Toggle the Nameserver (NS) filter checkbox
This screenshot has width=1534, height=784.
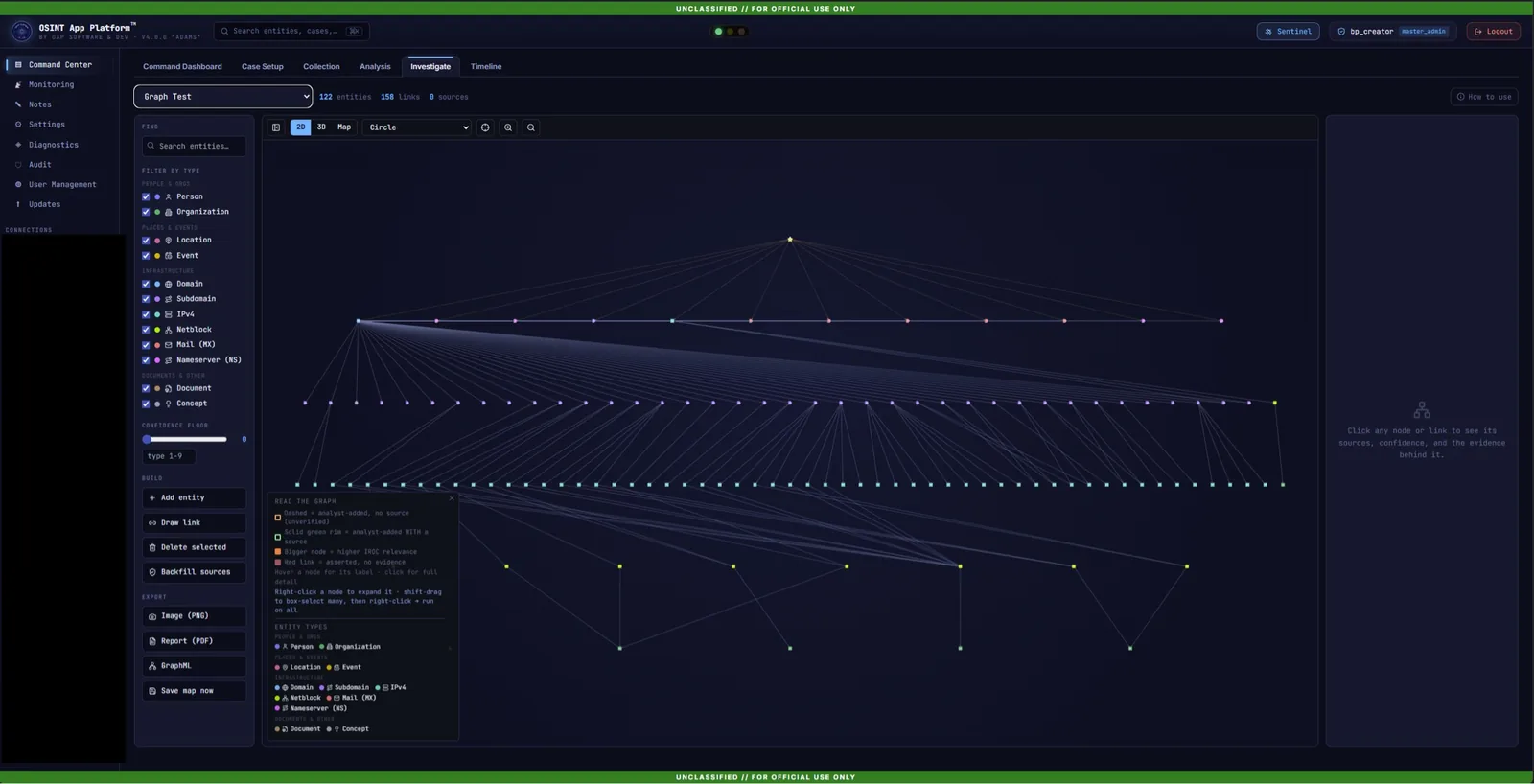146,360
